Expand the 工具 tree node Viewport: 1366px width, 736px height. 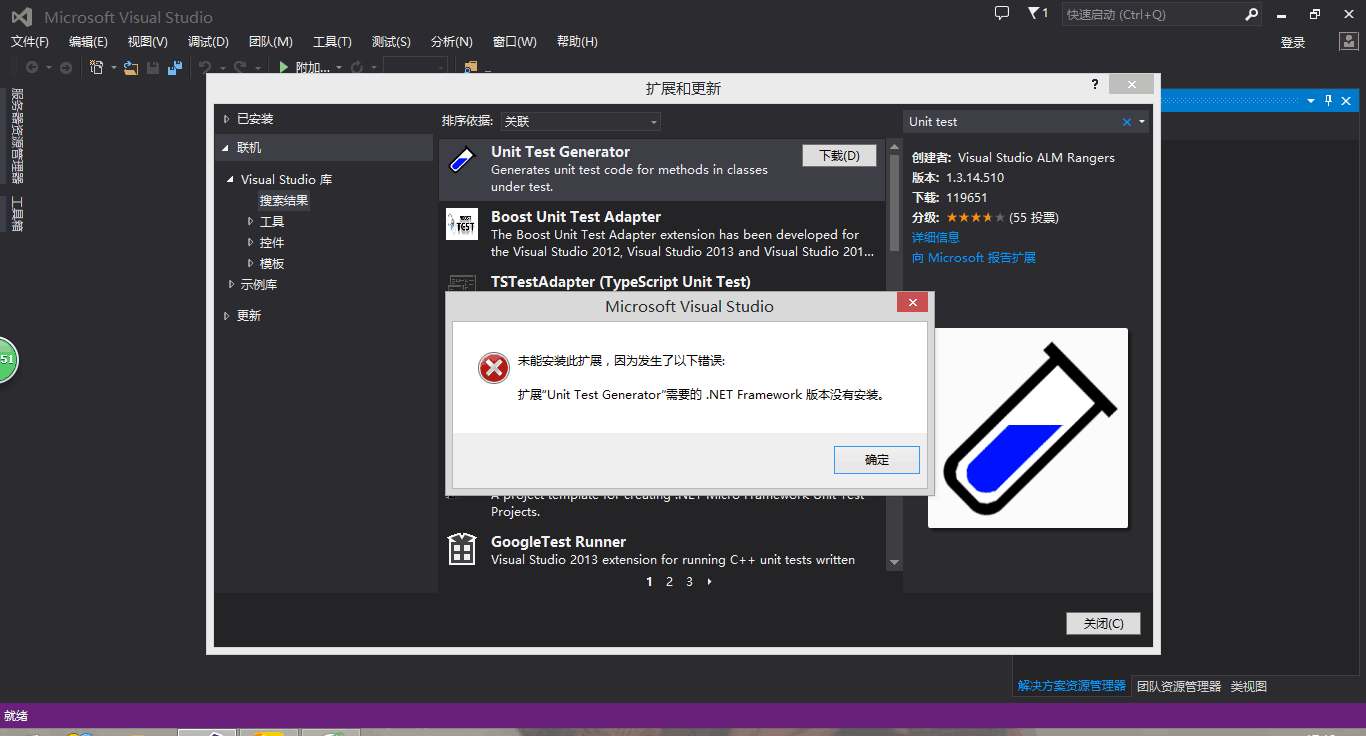coord(250,221)
